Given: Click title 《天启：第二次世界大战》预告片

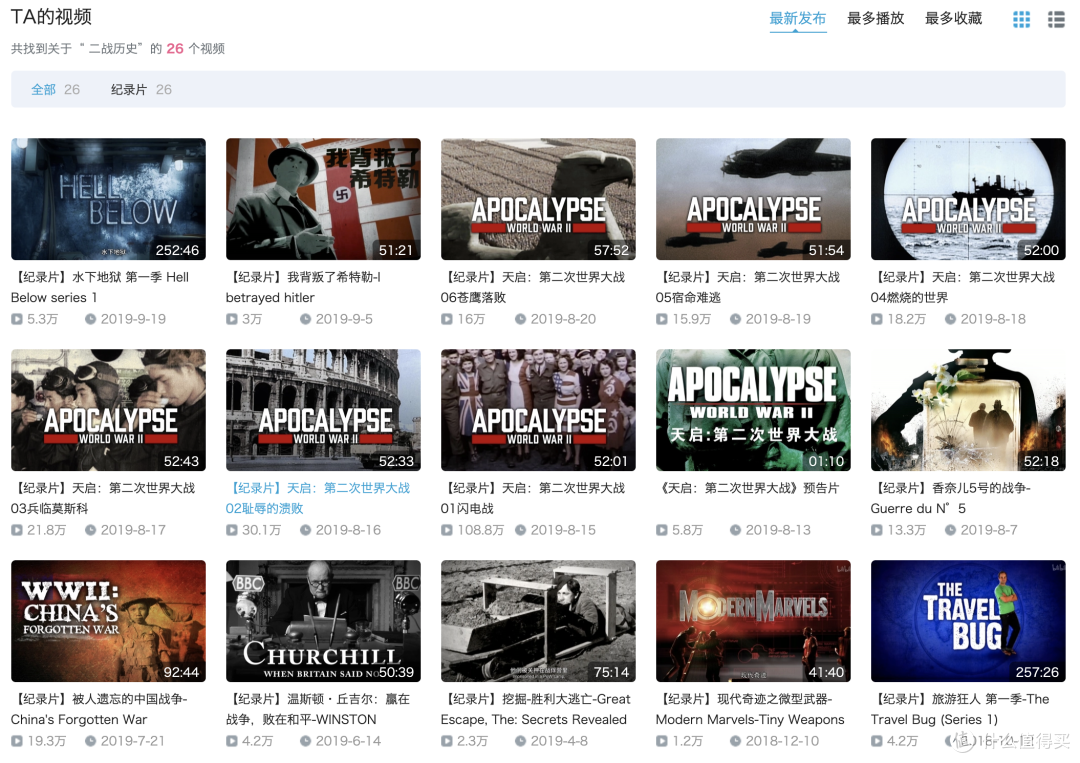Looking at the screenshot, I should tap(748, 488).
